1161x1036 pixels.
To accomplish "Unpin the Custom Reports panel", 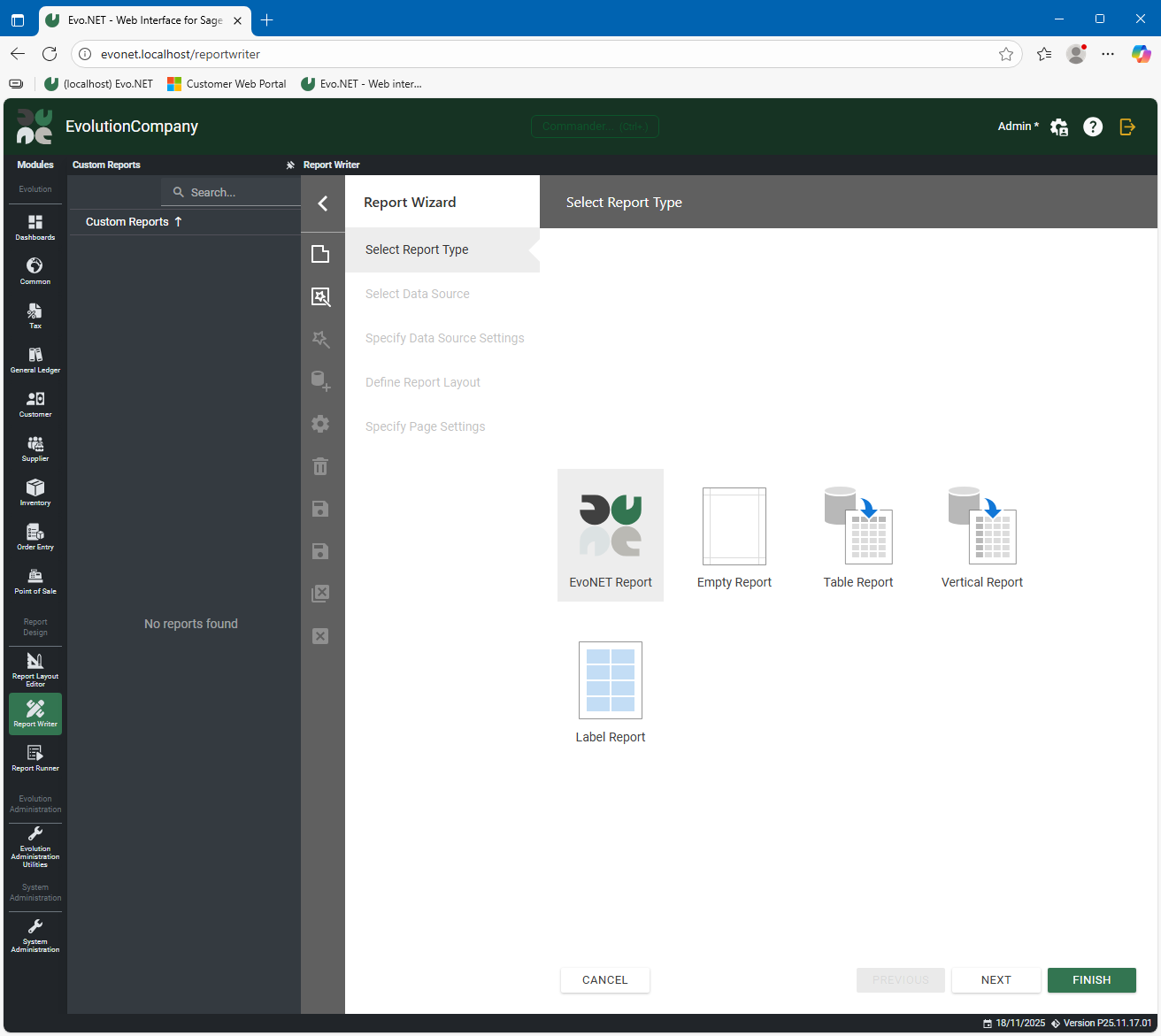I will tap(290, 165).
